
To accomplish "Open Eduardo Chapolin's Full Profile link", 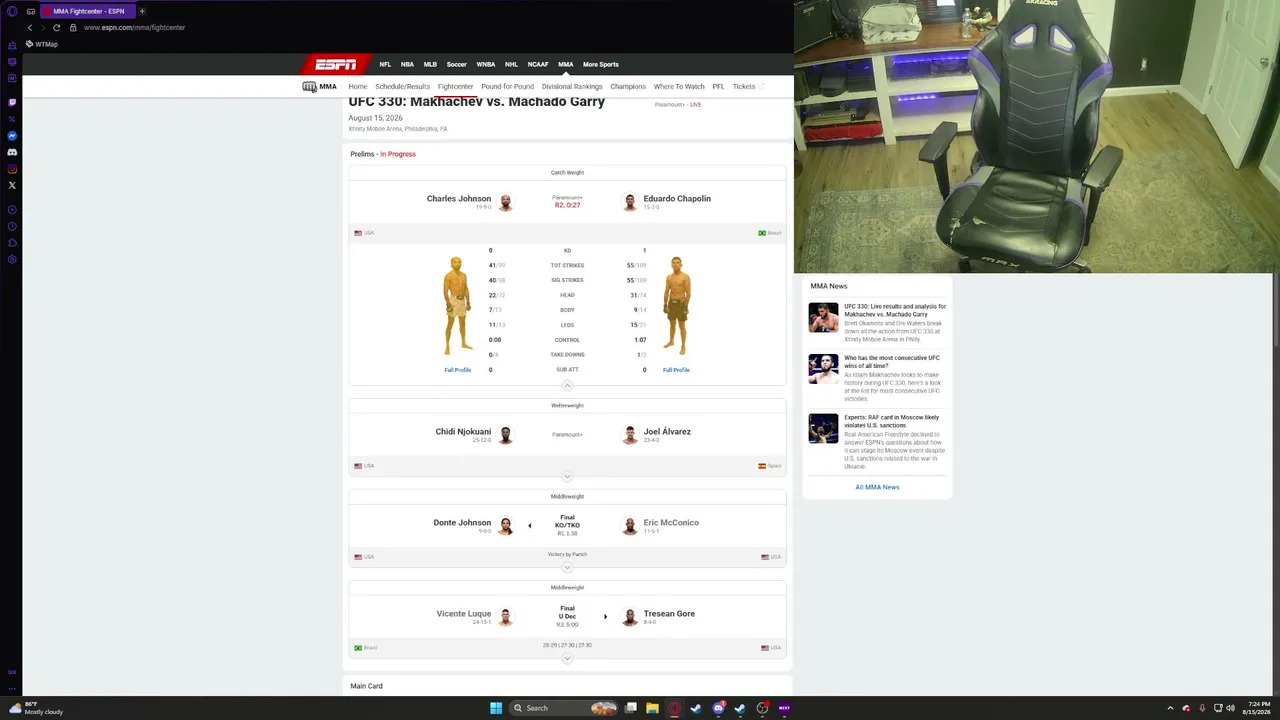I will (x=676, y=370).
